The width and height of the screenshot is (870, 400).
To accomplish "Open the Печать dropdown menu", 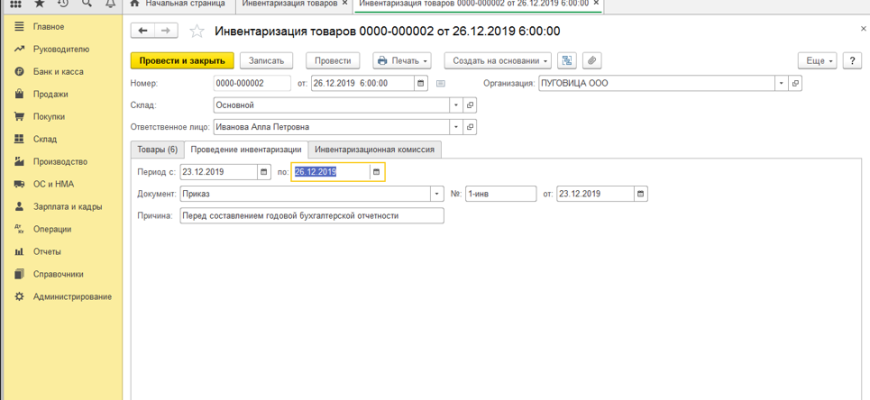I will click(x=403, y=61).
